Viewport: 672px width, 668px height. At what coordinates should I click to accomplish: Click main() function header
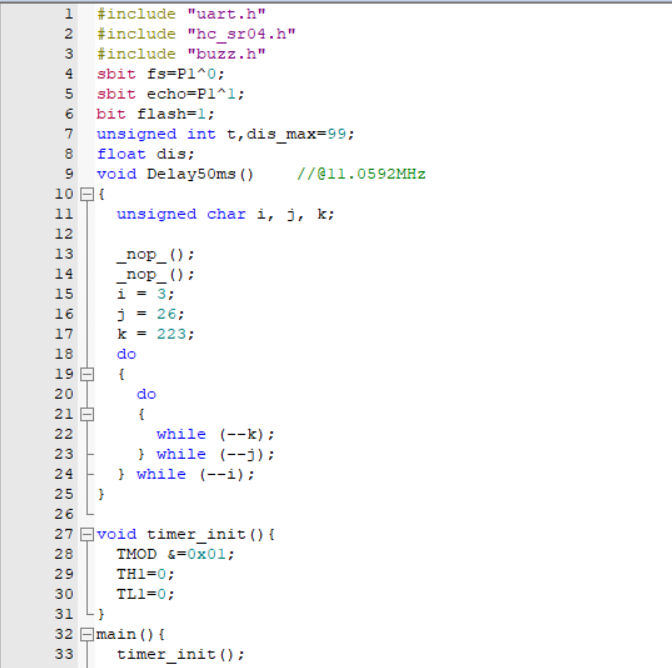(x=130, y=634)
